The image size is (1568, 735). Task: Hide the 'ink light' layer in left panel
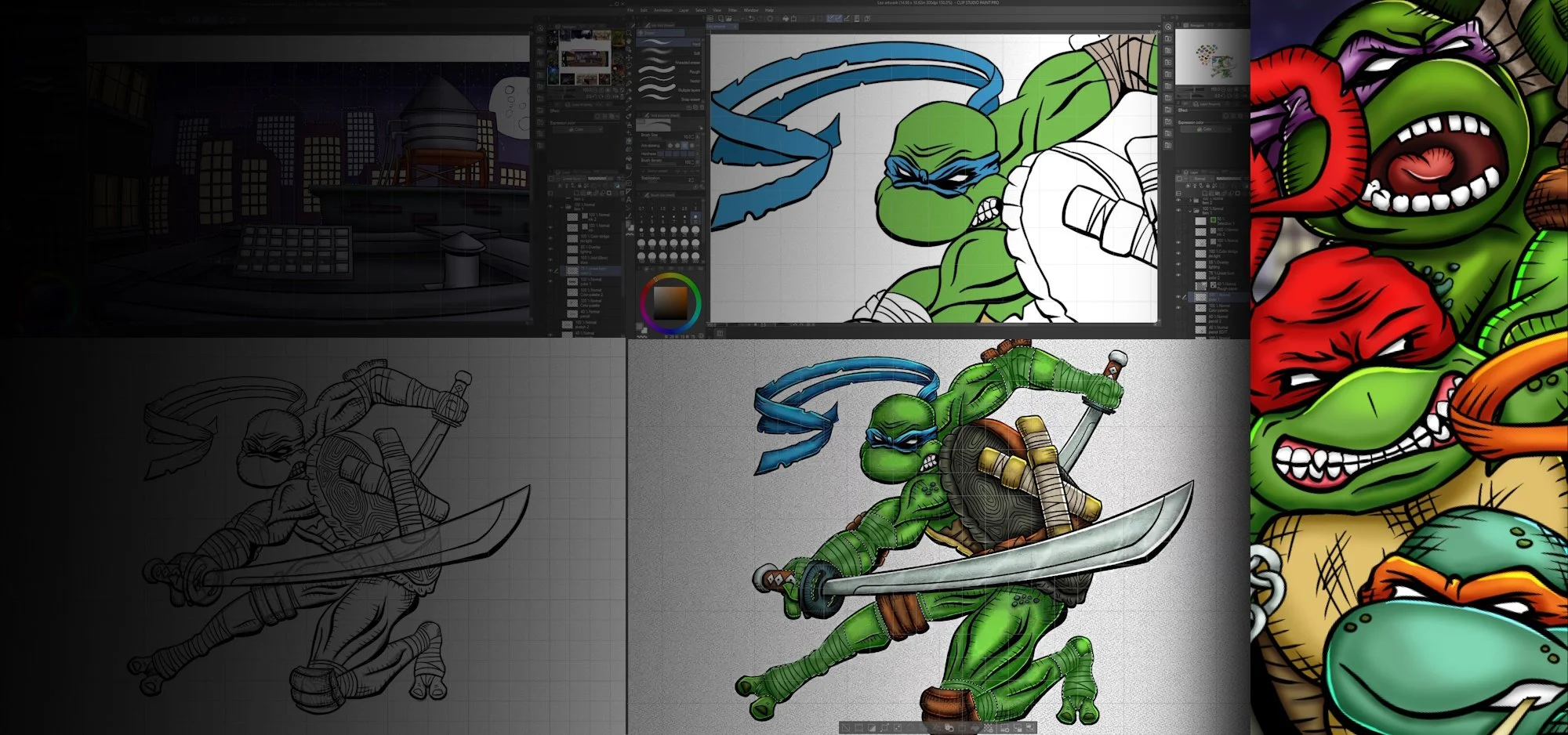[550, 238]
